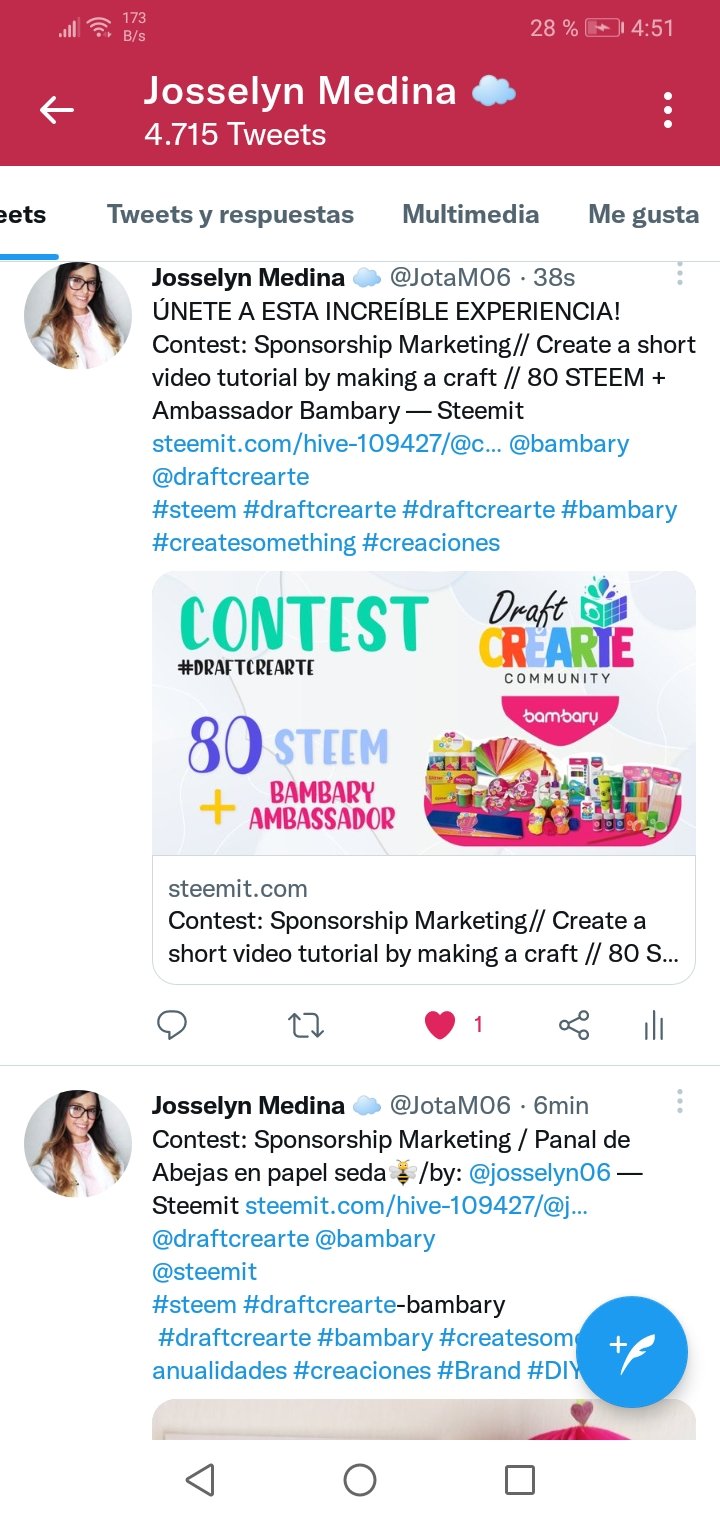Share the contest tweet via share icon

(x=574, y=1025)
